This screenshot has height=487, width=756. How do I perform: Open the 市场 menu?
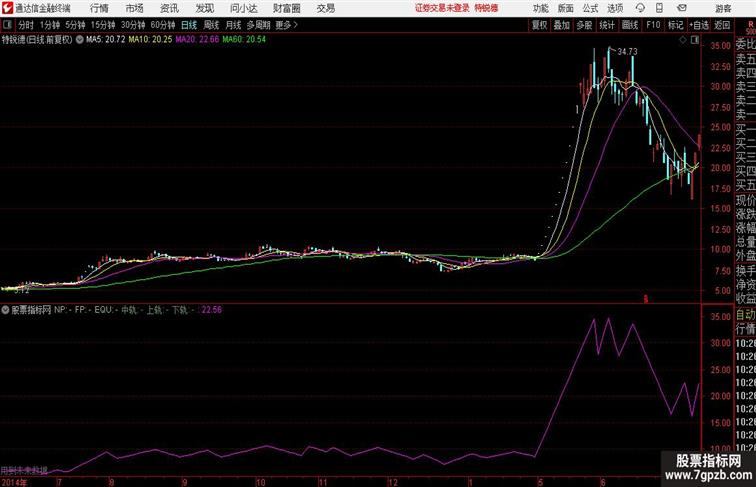pos(135,8)
